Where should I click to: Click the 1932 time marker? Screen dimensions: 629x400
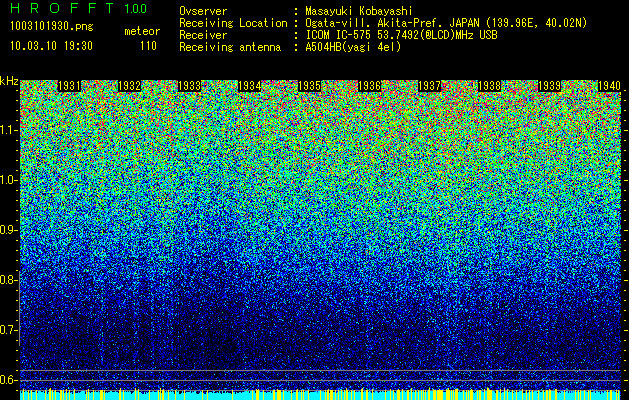(129, 86)
